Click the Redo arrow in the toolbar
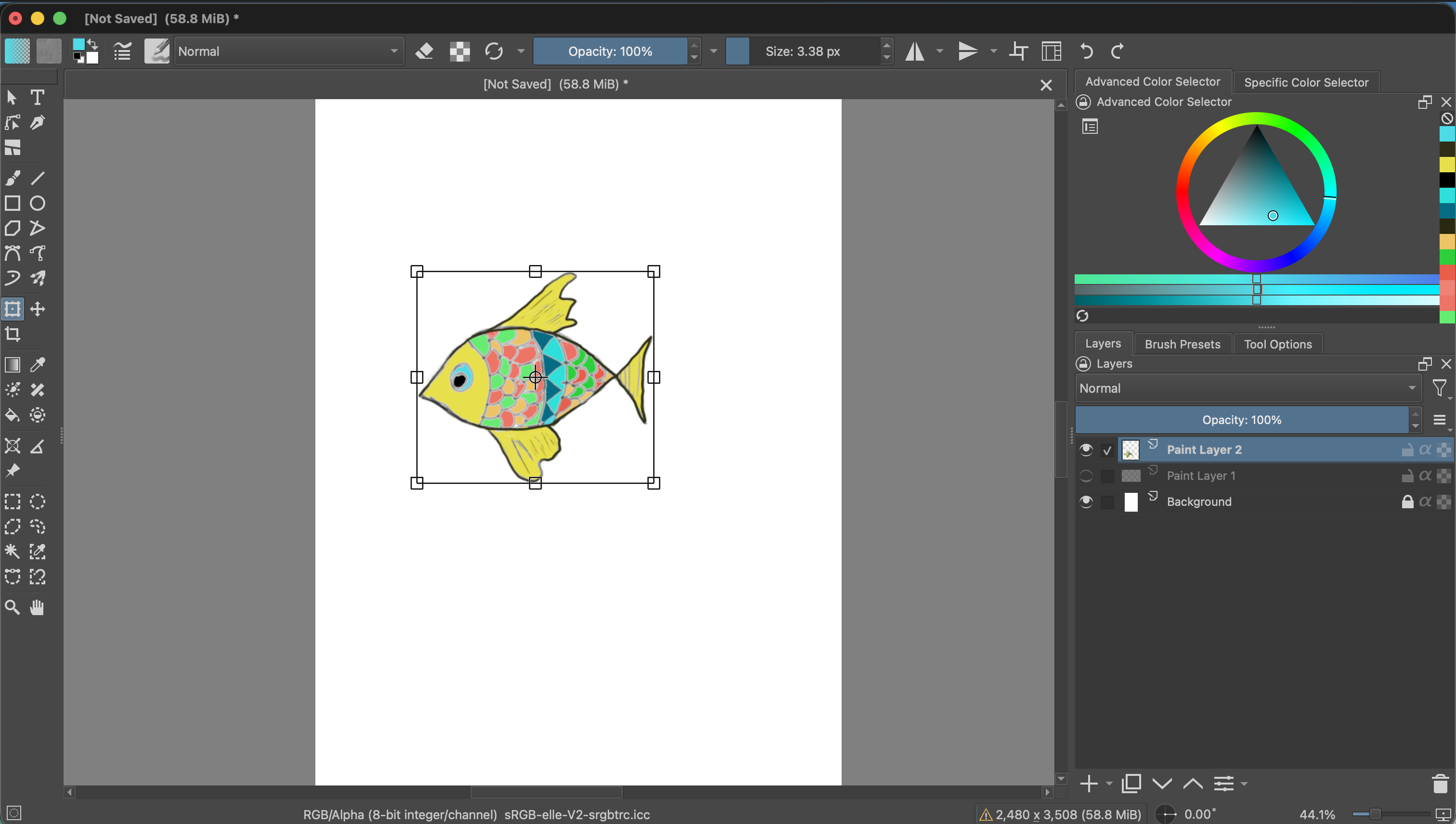 click(1118, 51)
